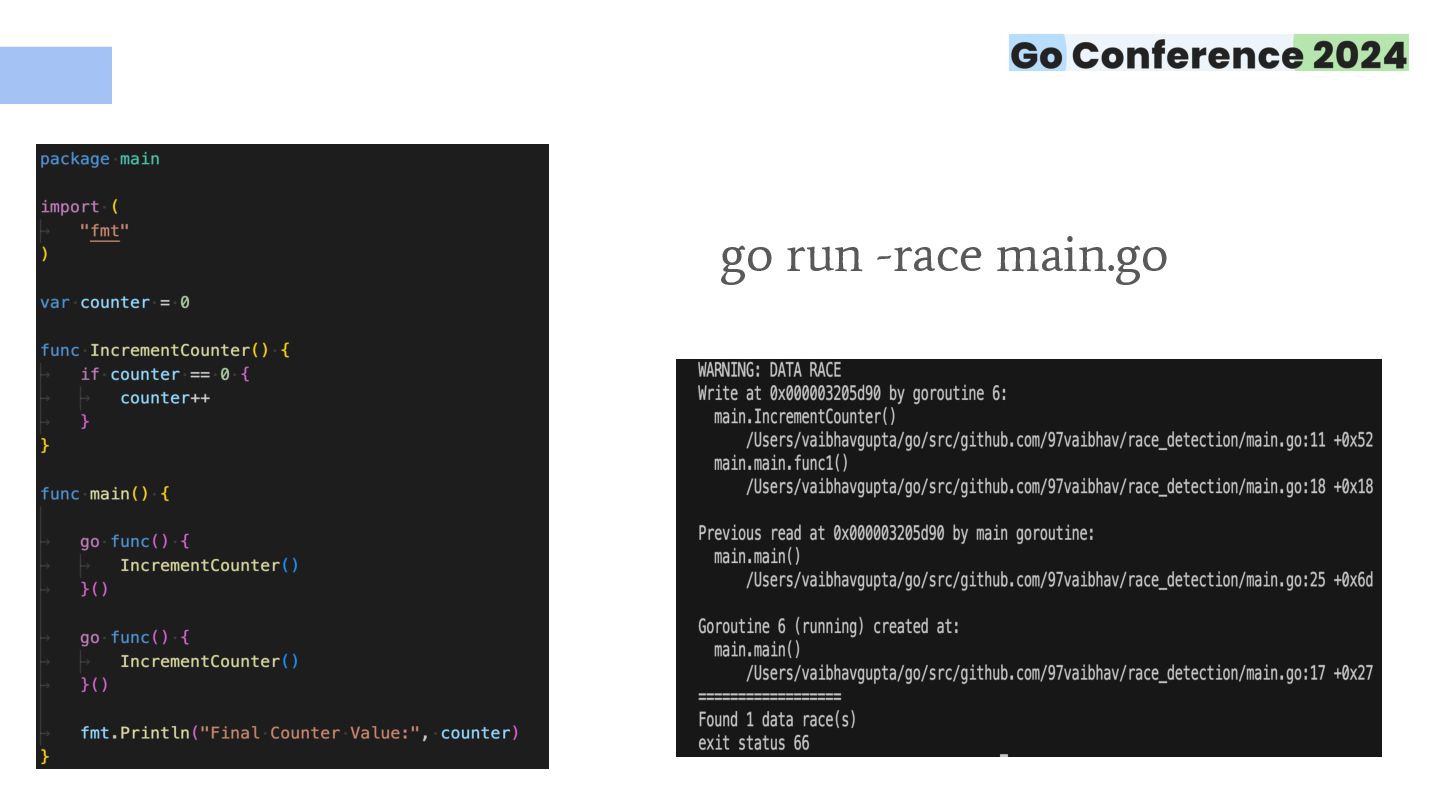Click the 'Found 1 data race(s)' line

[777, 720]
